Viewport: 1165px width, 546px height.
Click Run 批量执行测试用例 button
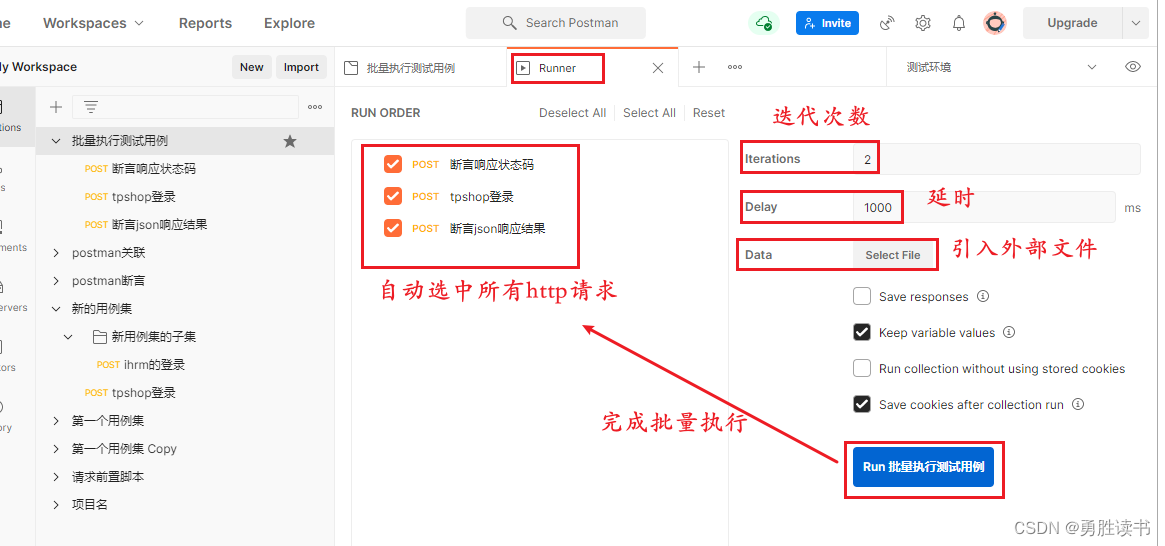click(x=924, y=467)
